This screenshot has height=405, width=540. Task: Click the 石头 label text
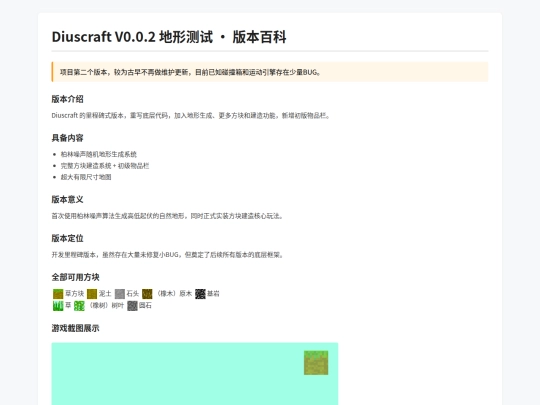133,294
